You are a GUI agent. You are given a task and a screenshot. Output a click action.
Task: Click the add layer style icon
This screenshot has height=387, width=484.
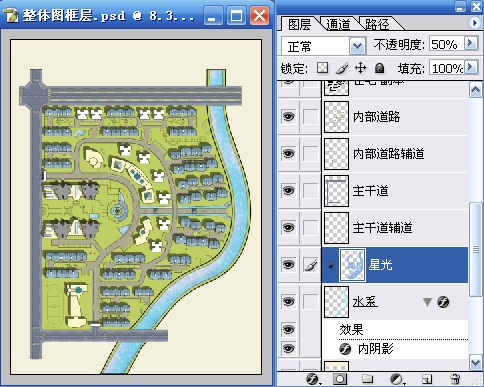[x=313, y=379]
